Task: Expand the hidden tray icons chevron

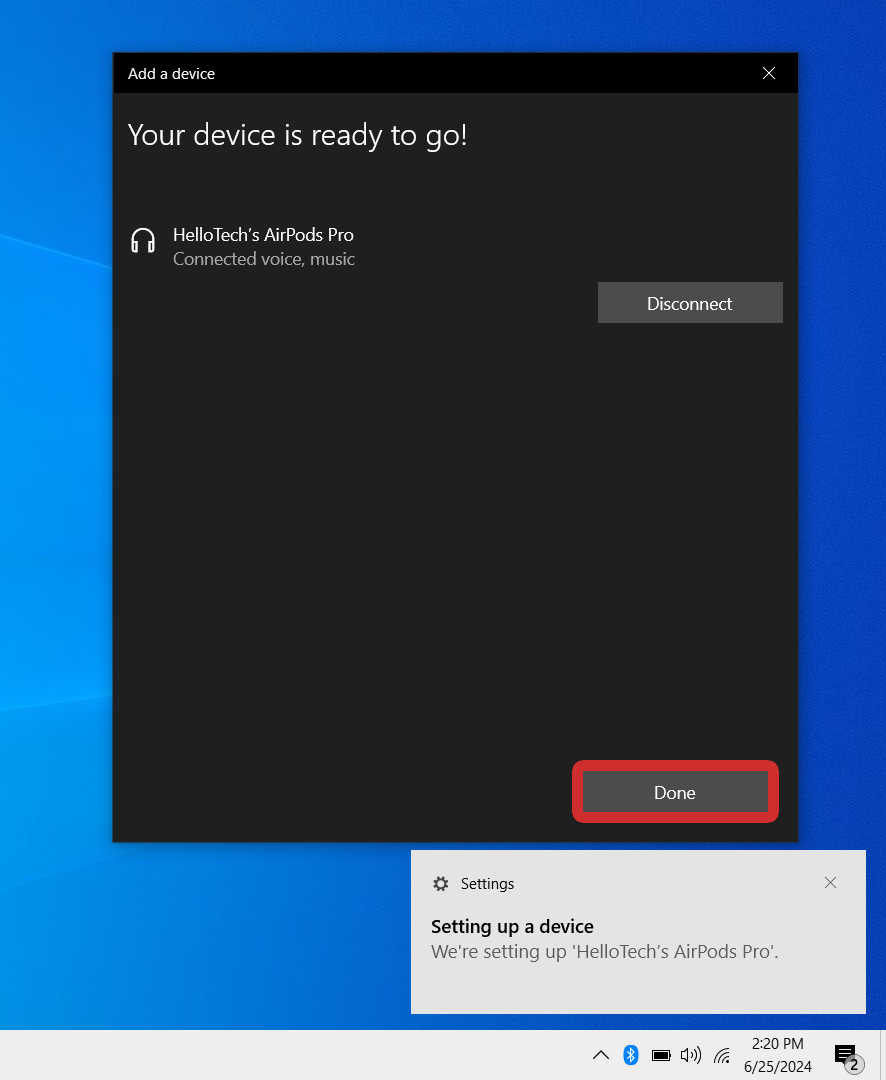Action: [601, 1055]
